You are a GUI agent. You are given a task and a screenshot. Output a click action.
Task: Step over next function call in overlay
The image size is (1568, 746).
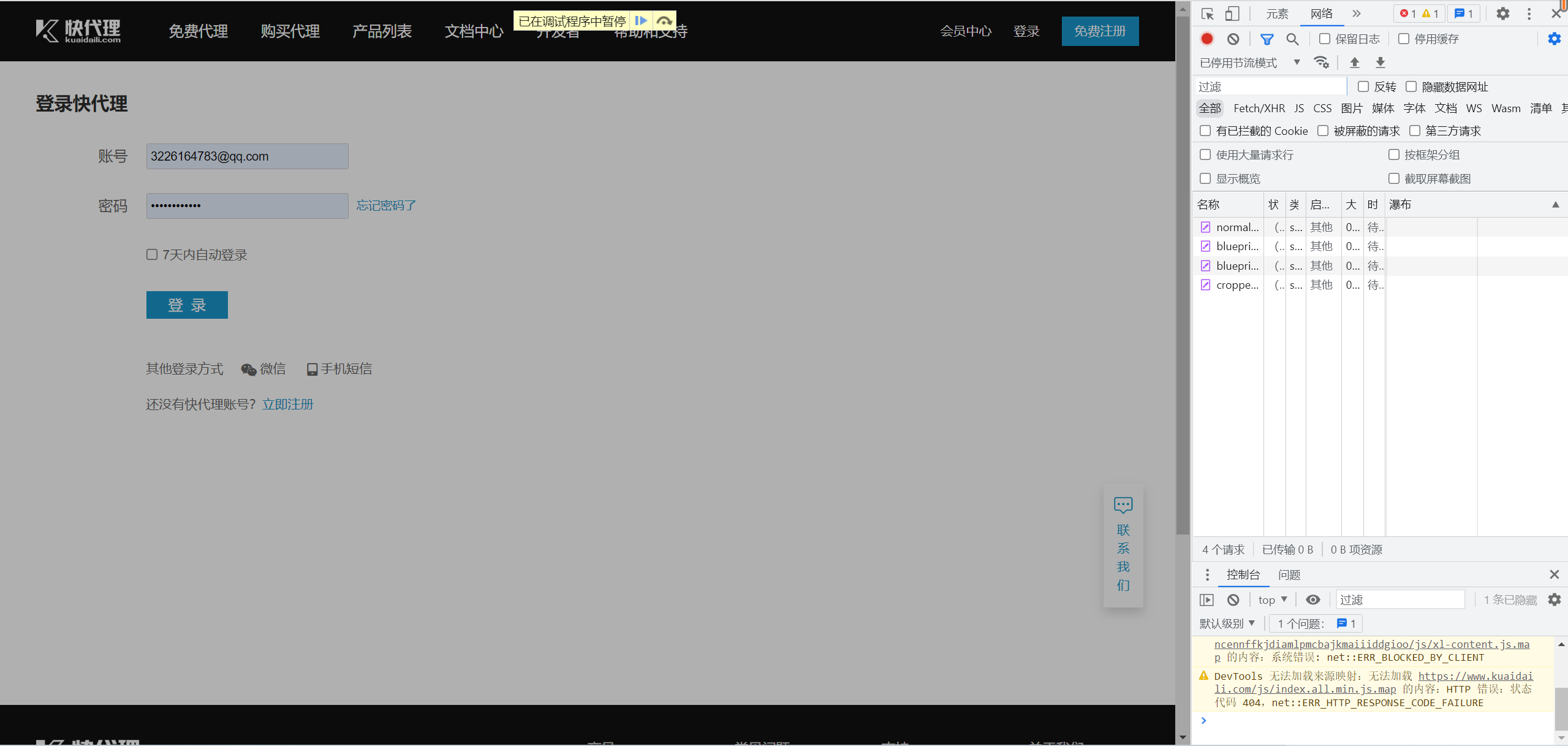(664, 21)
